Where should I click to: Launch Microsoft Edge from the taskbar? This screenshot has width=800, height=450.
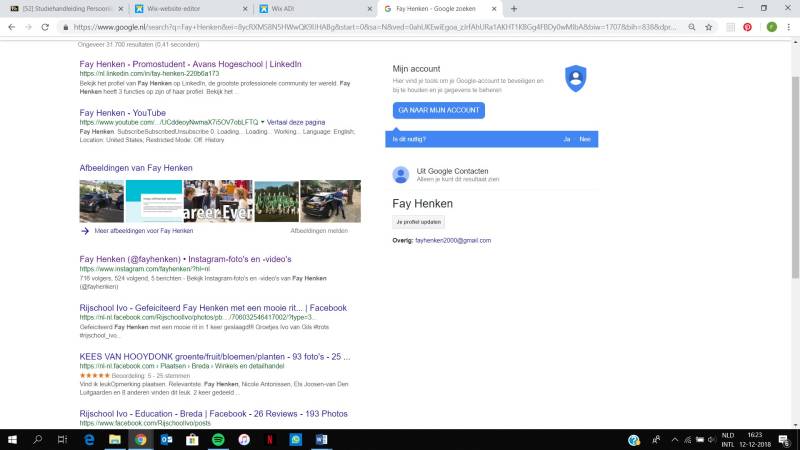[89, 439]
